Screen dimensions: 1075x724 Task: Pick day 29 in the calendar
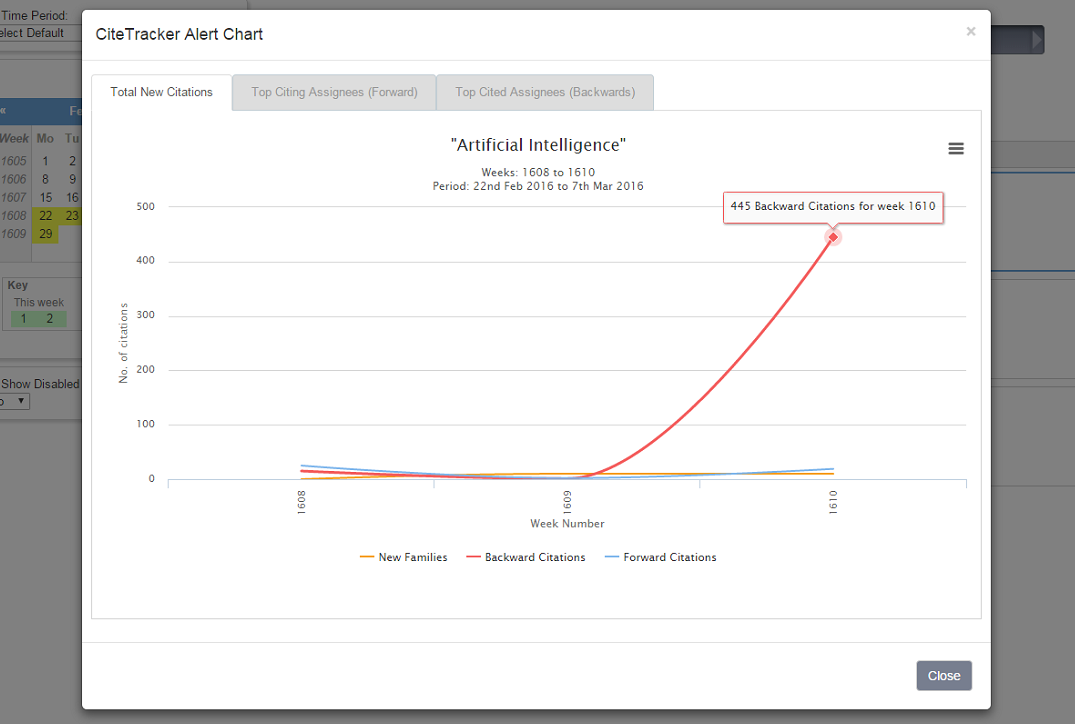click(45, 234)
